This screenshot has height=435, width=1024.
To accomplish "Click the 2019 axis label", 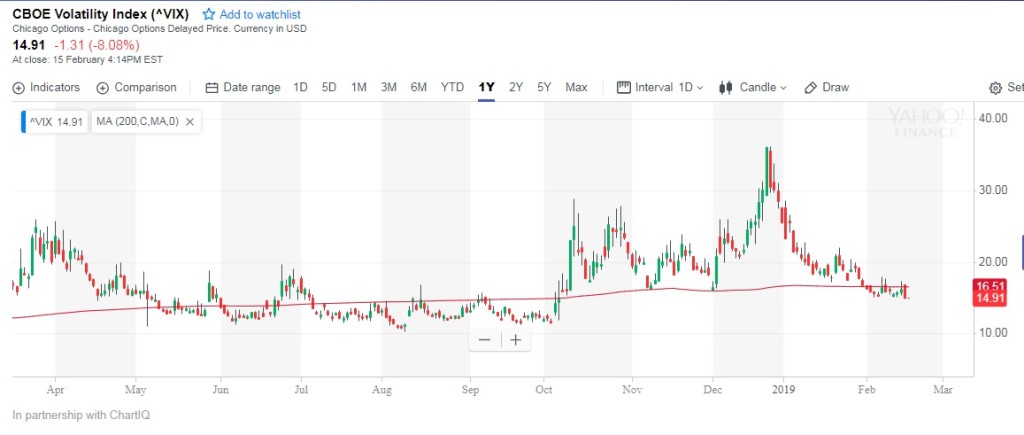I will tap(782, 390).
